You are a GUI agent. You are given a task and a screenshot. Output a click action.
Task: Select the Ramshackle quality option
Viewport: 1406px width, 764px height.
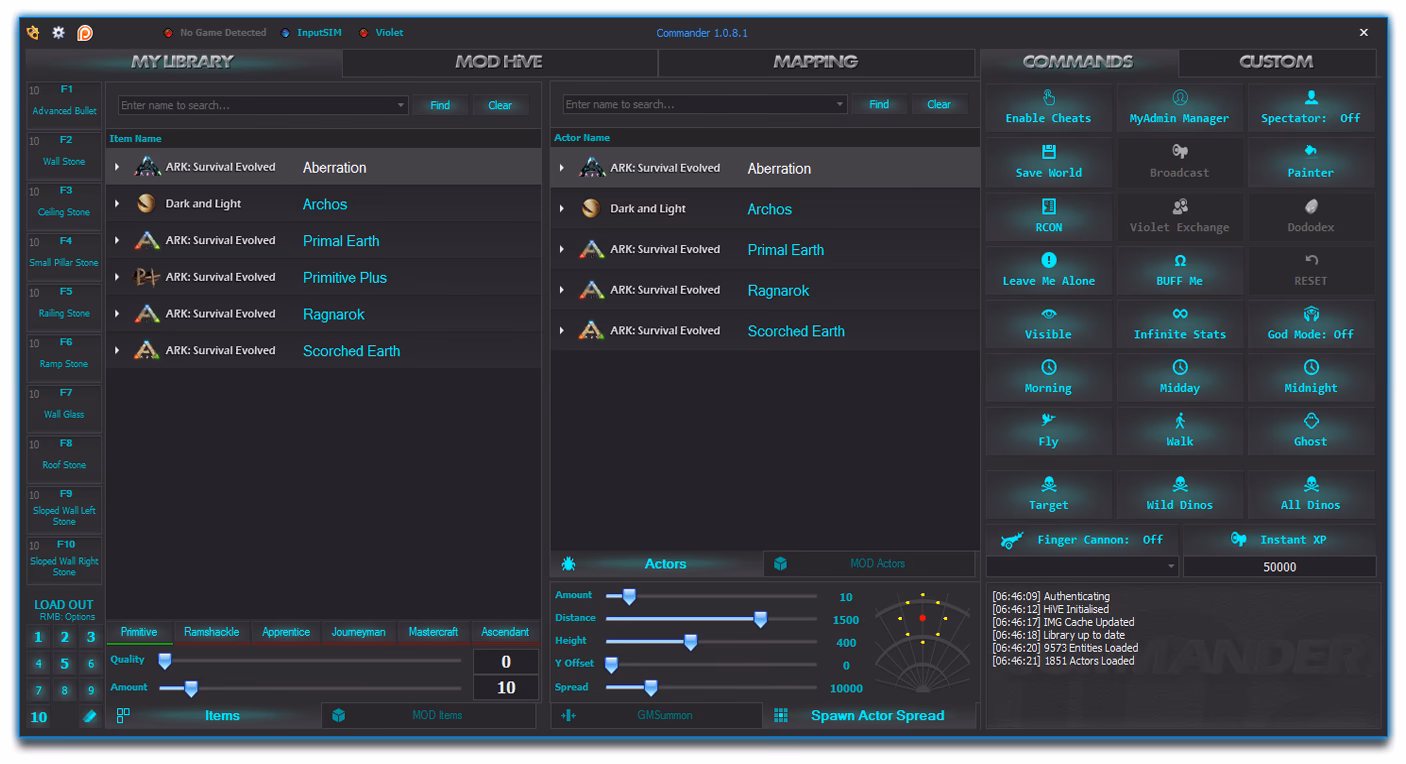tap(212, 632)
